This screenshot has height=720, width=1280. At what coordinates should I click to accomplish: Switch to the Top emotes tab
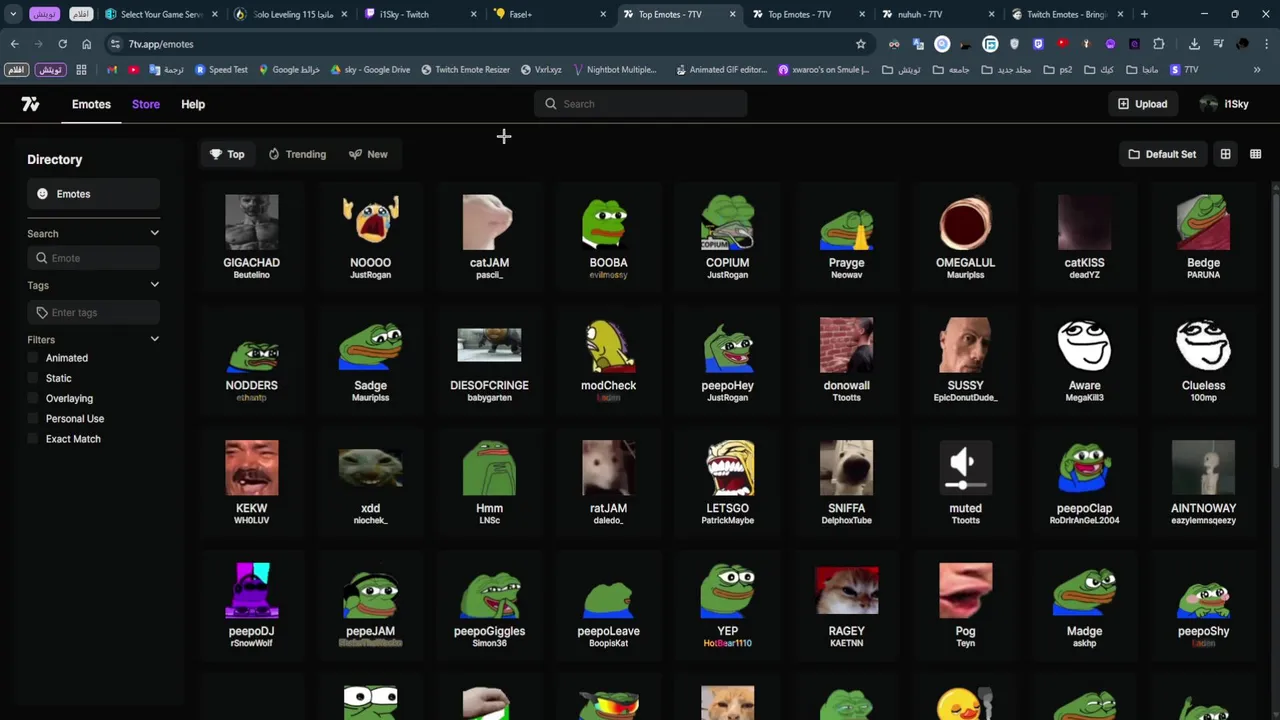pyautogui.click(x=227, y=154)
